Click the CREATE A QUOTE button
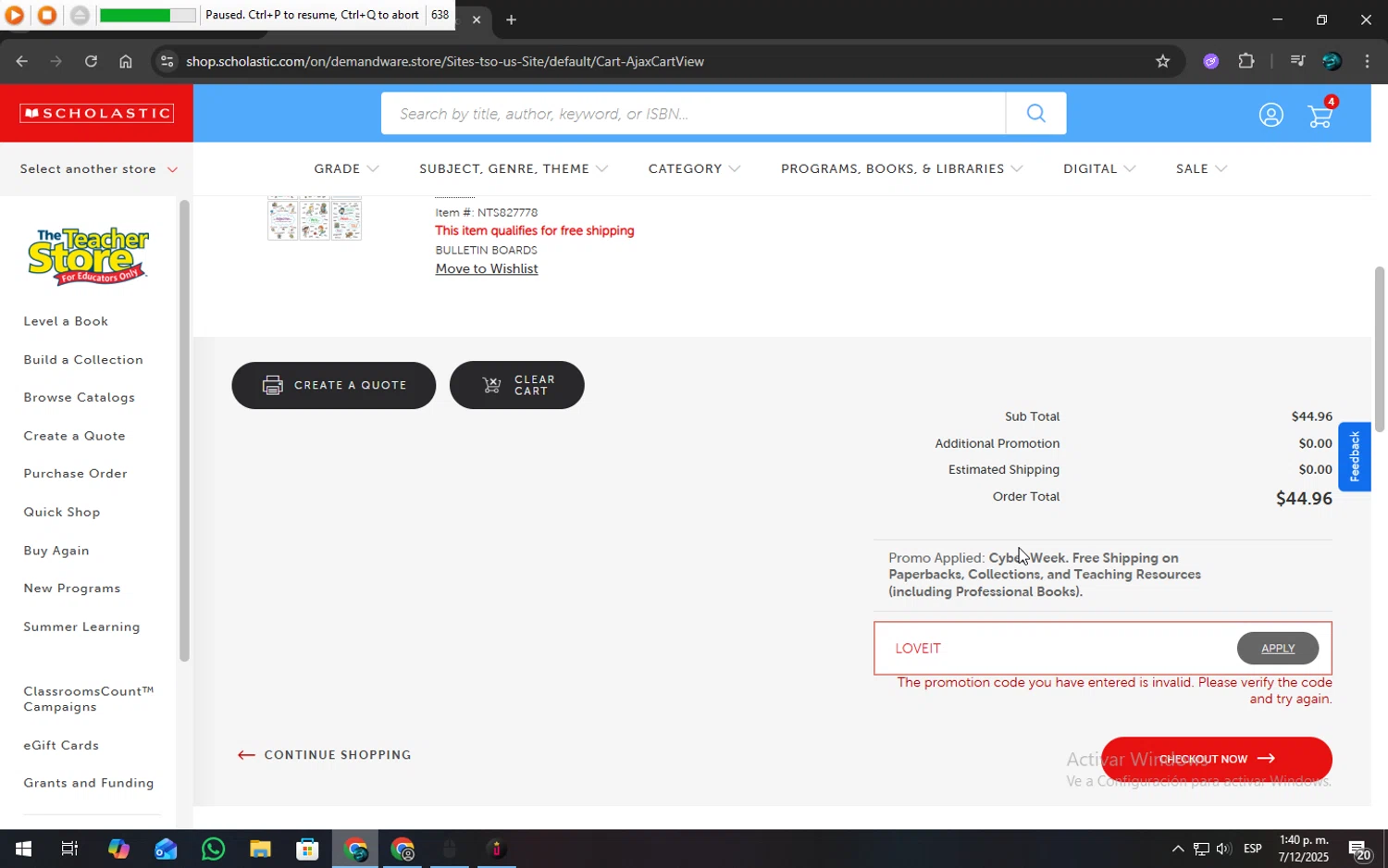1388x868 pixels. 333,385
